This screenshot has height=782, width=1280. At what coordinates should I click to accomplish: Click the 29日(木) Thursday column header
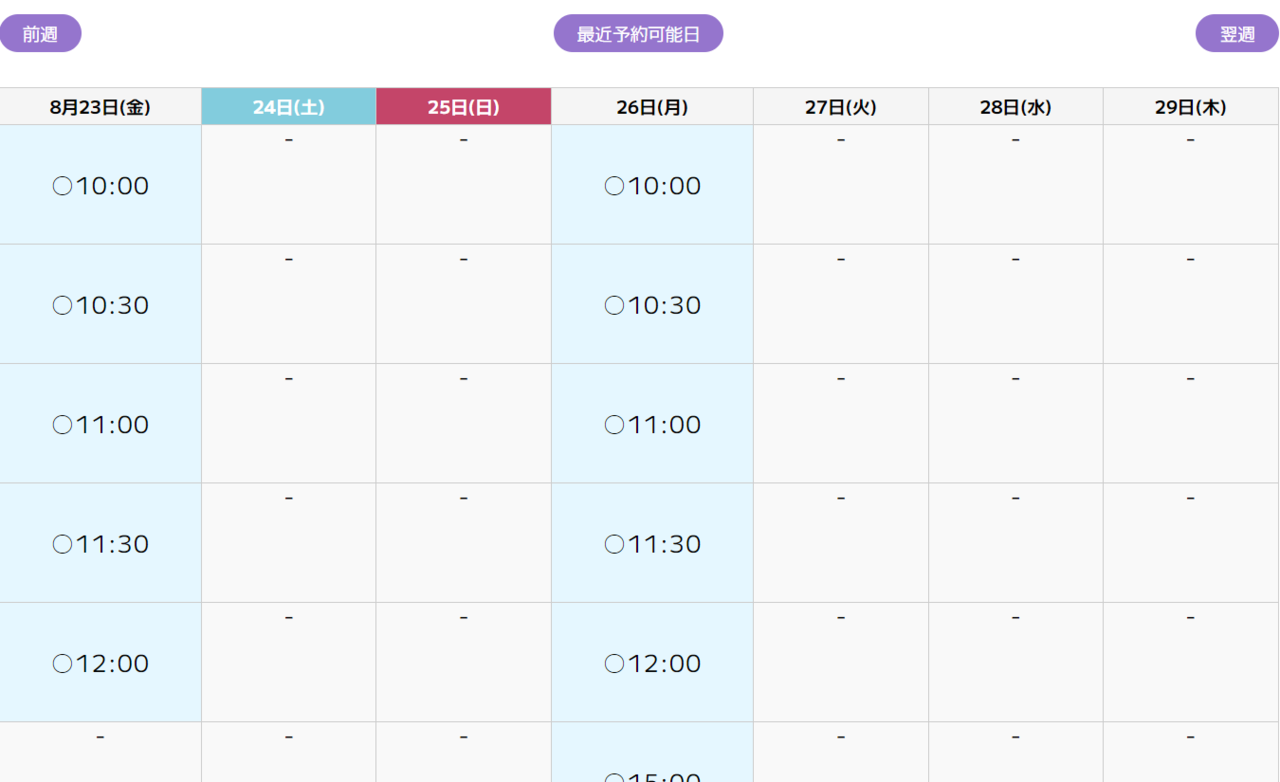coord(1190,107)
